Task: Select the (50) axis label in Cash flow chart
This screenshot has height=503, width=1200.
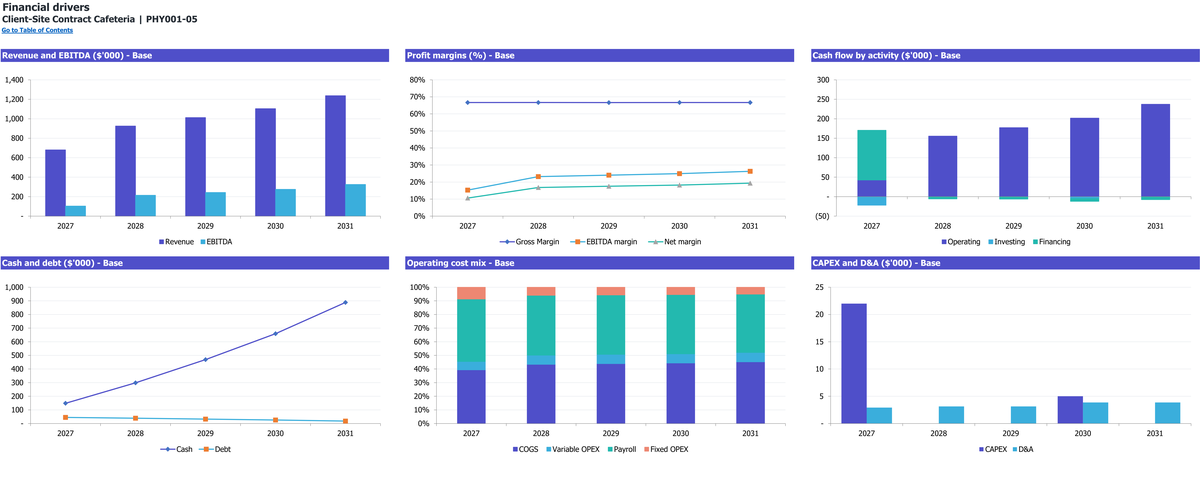Action: click(823, 216)
